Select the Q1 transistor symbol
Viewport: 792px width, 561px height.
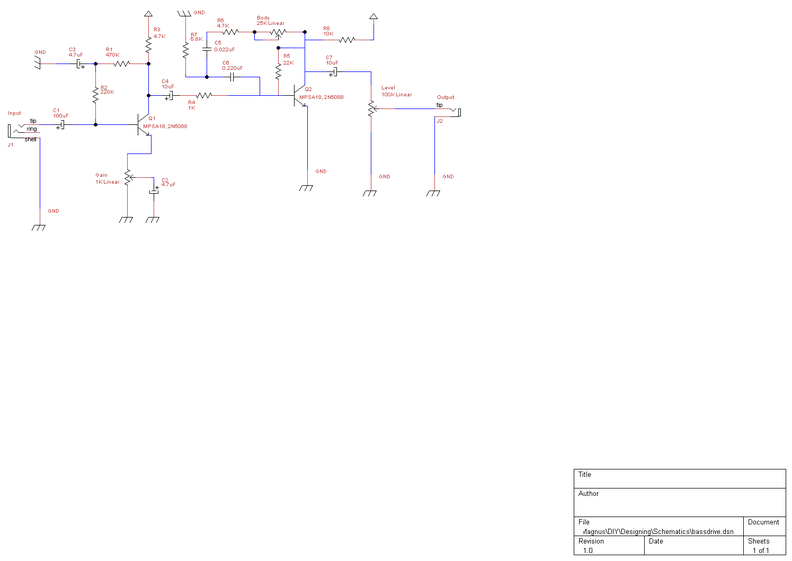click(x=143, y=125)
